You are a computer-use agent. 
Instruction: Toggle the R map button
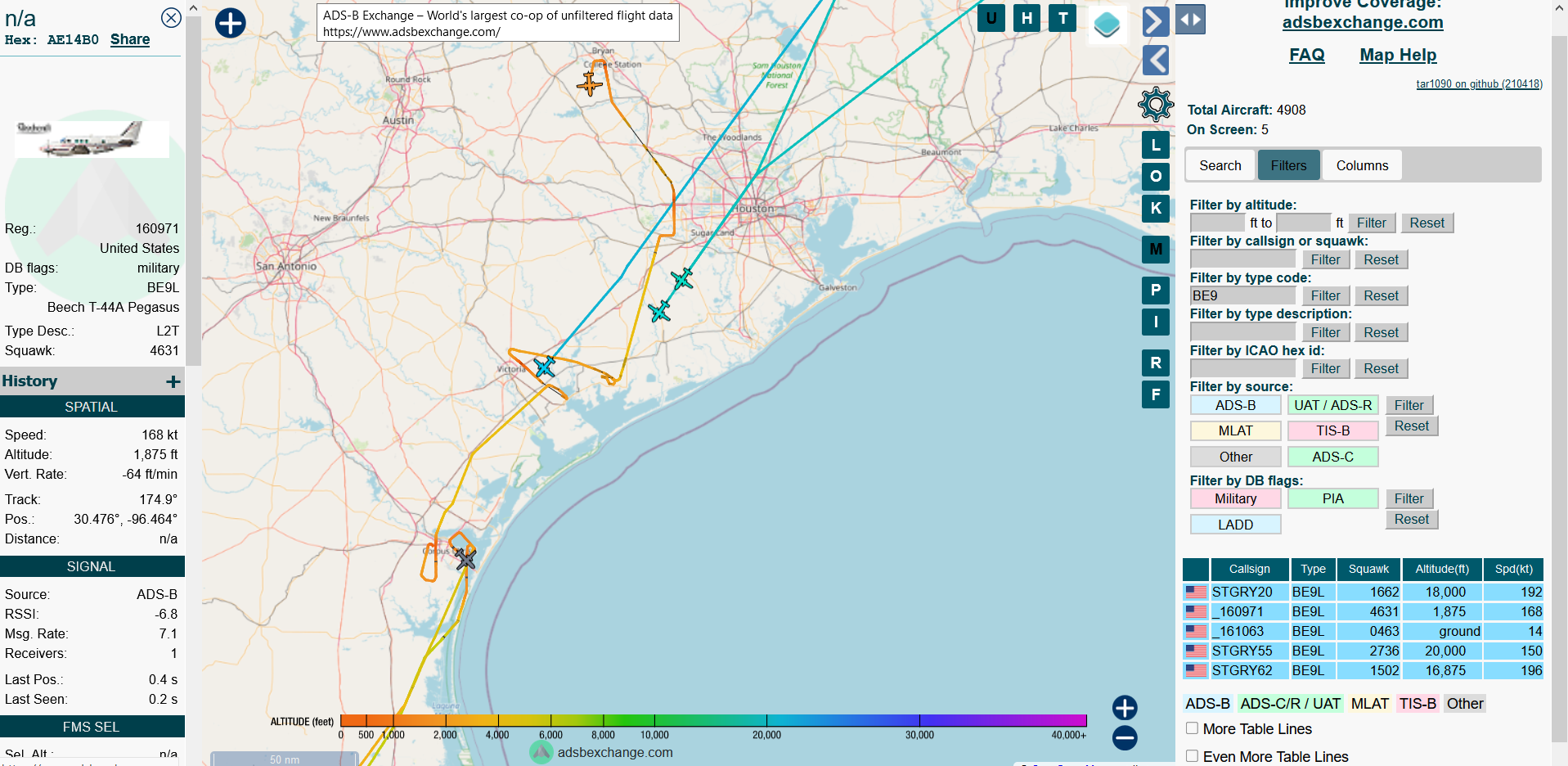pyautogui.click(x=1156, y=363)
